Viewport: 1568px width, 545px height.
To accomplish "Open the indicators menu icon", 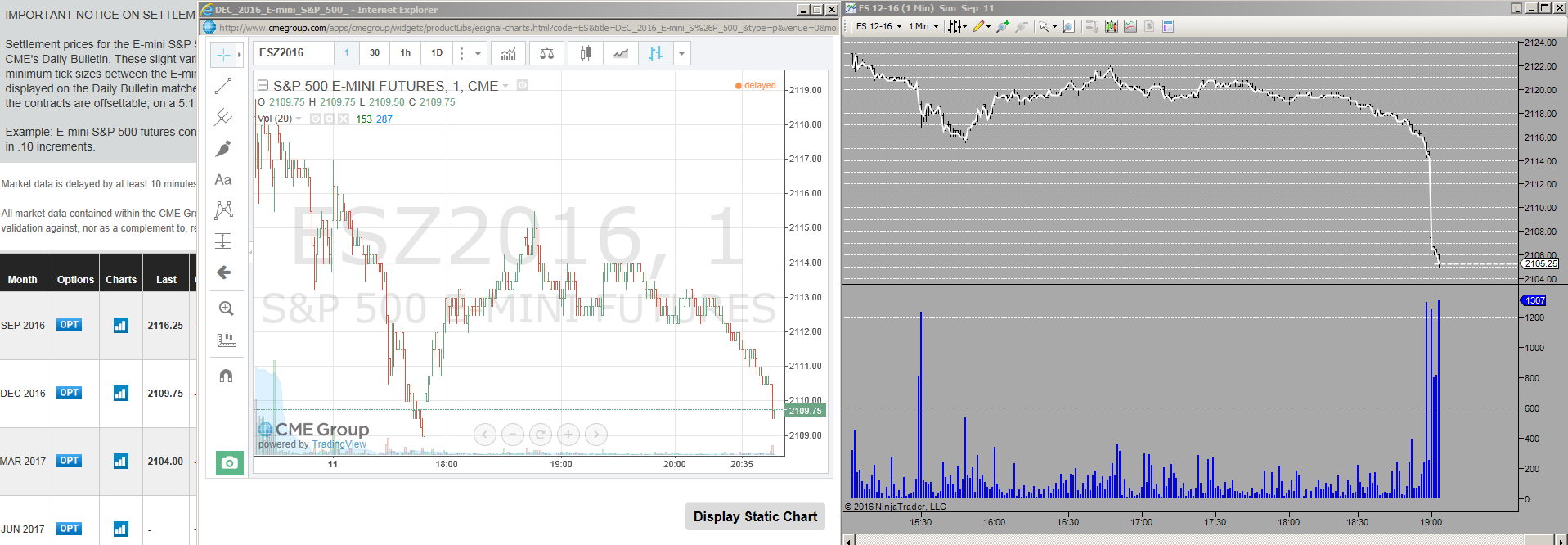I will [x=509, y=53].
